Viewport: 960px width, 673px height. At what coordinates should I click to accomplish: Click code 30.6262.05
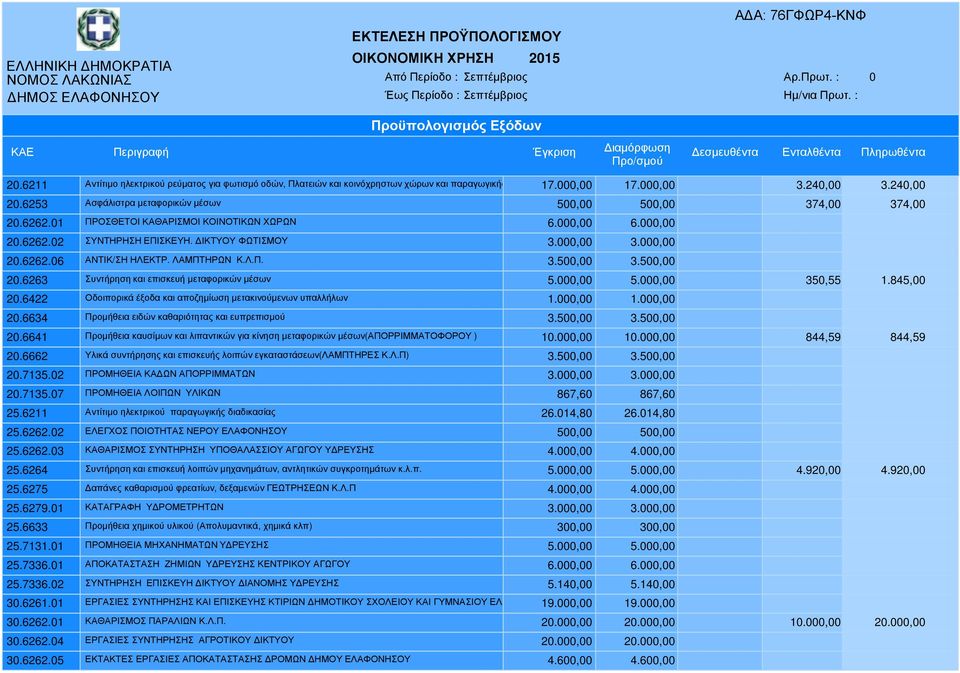[x=35, y=661]
